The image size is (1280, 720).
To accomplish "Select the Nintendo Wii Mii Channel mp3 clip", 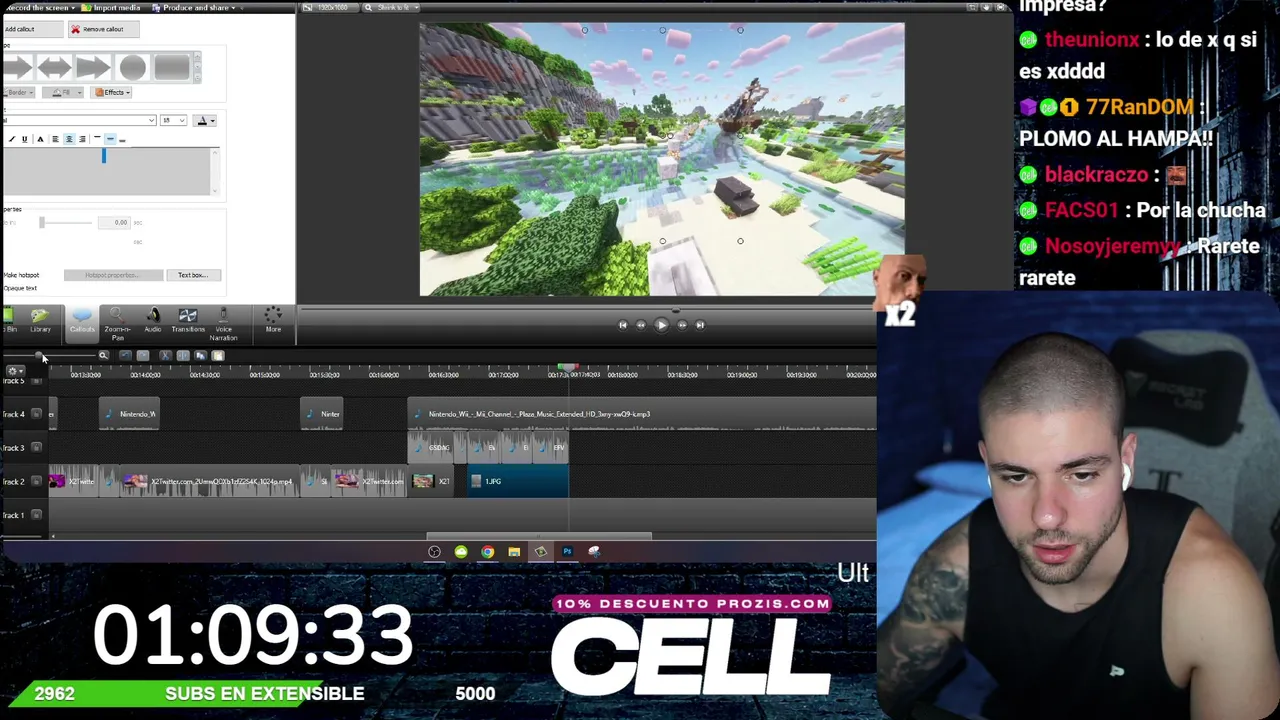I will [x=642, y=414].
